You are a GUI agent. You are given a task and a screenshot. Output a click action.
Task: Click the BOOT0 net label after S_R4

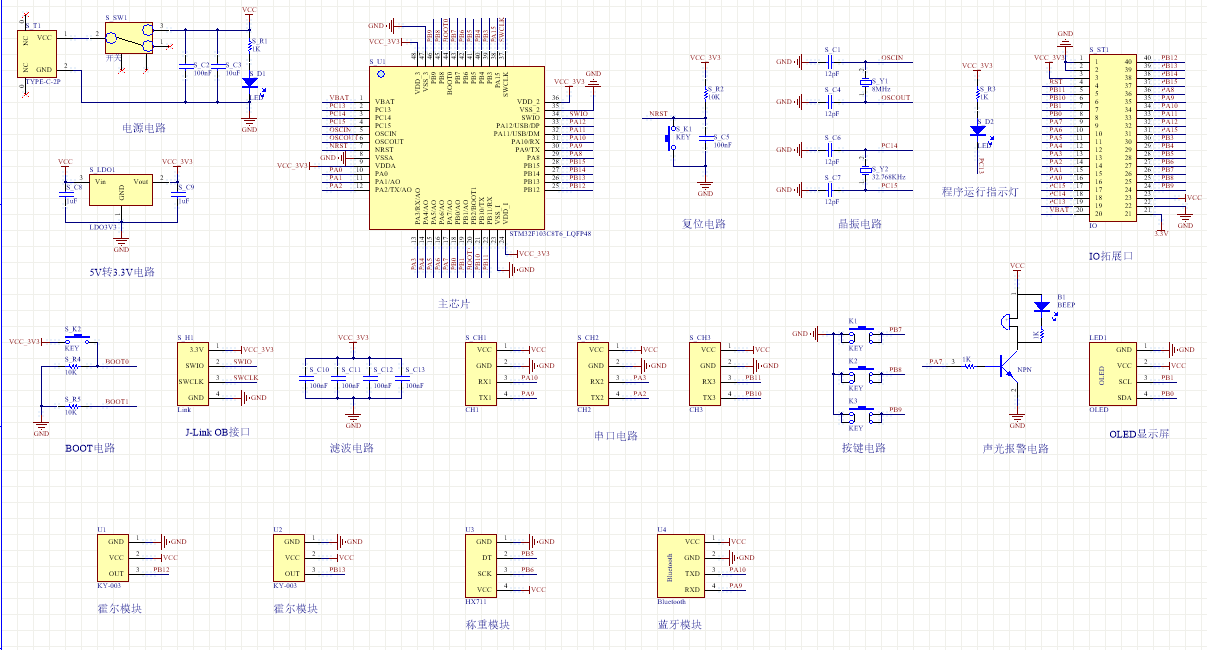click(x=117, y=362)
